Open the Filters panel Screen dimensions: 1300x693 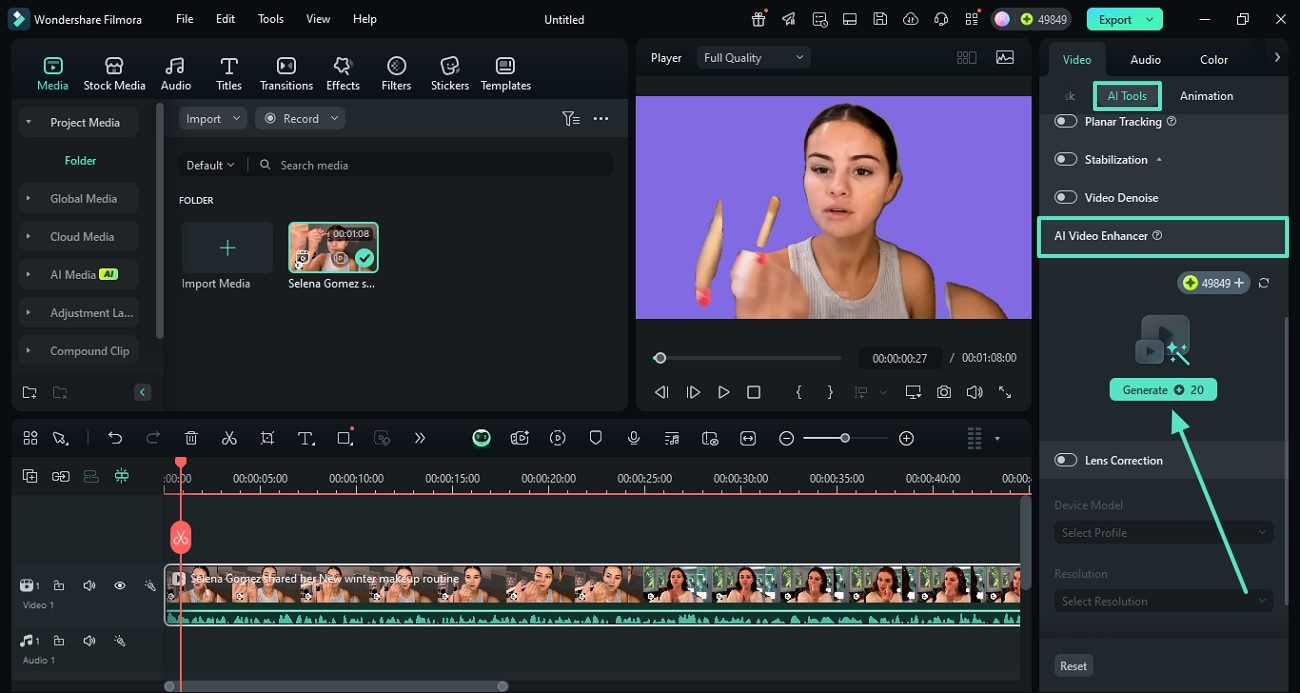pyautogui.click(x=396, y=73)
